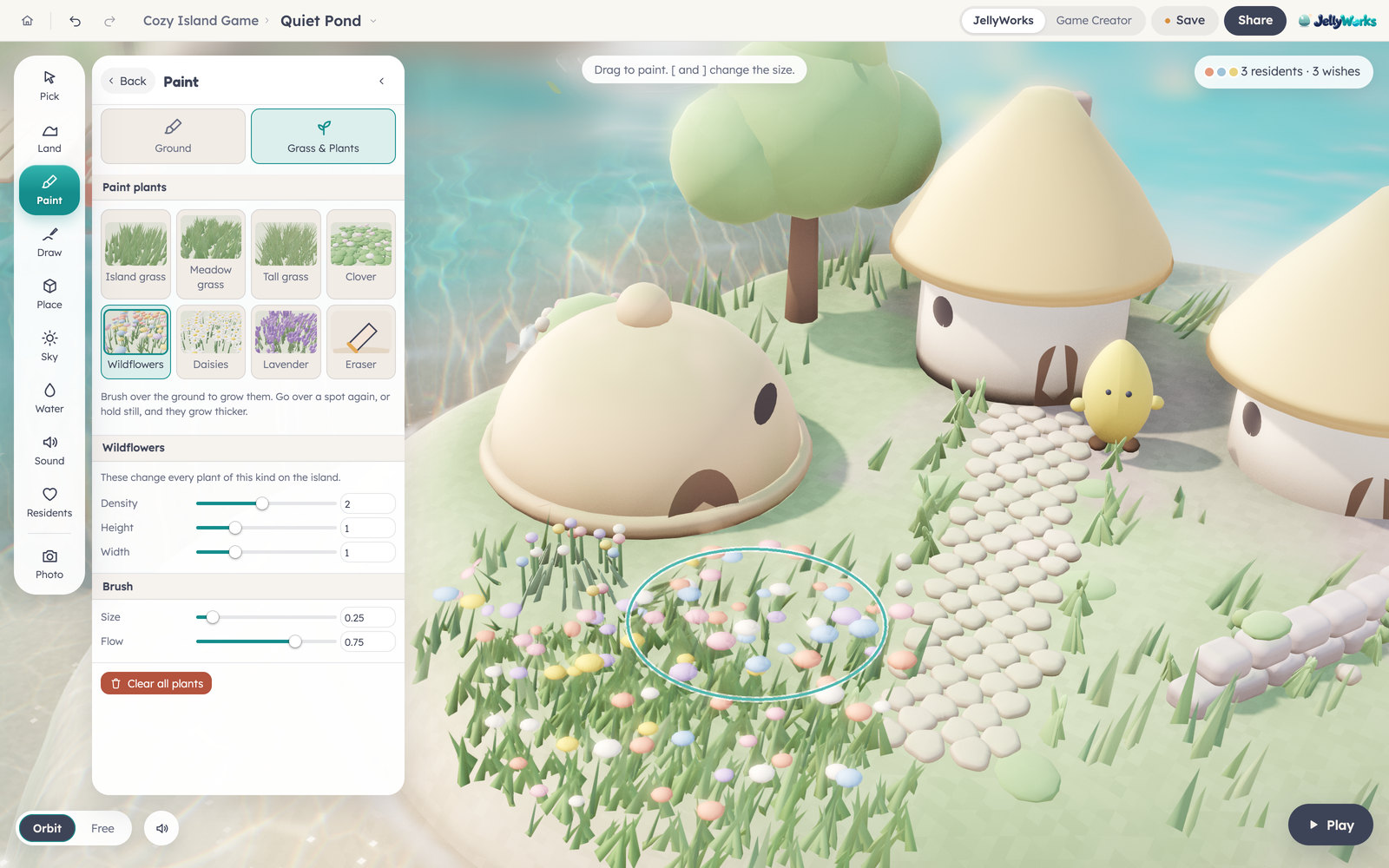Select the plant Eraser tool
The image size is (1389, 868).
pyautogui.click(x=361, y=342)
